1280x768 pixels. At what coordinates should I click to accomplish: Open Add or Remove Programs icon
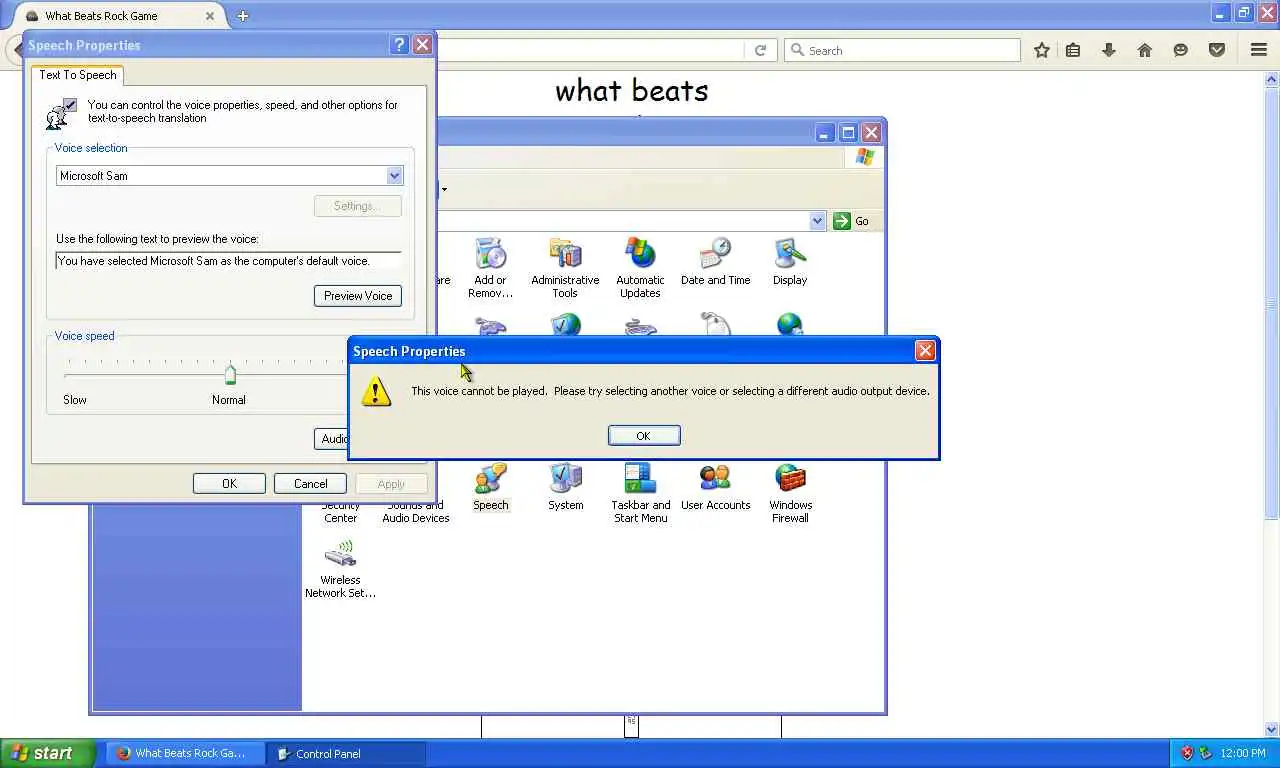[490, 267]
